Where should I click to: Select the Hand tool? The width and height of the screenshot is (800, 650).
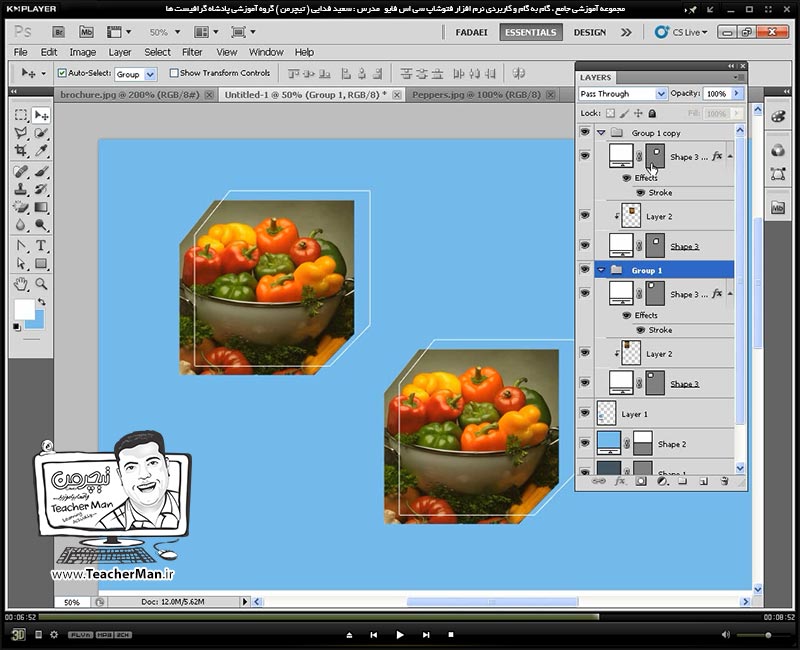21,284
